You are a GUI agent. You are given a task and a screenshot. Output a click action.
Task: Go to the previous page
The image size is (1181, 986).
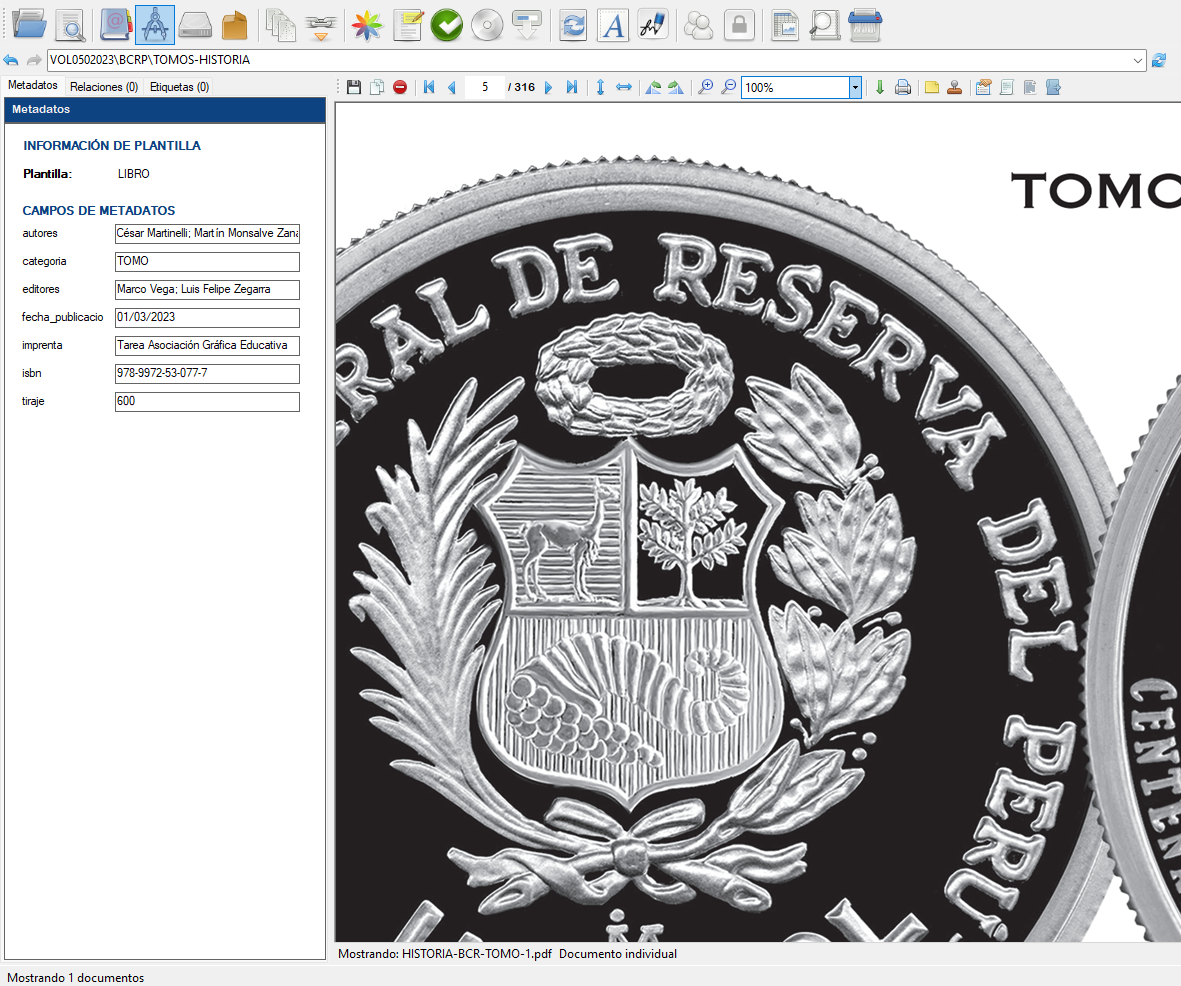[450, 87]
